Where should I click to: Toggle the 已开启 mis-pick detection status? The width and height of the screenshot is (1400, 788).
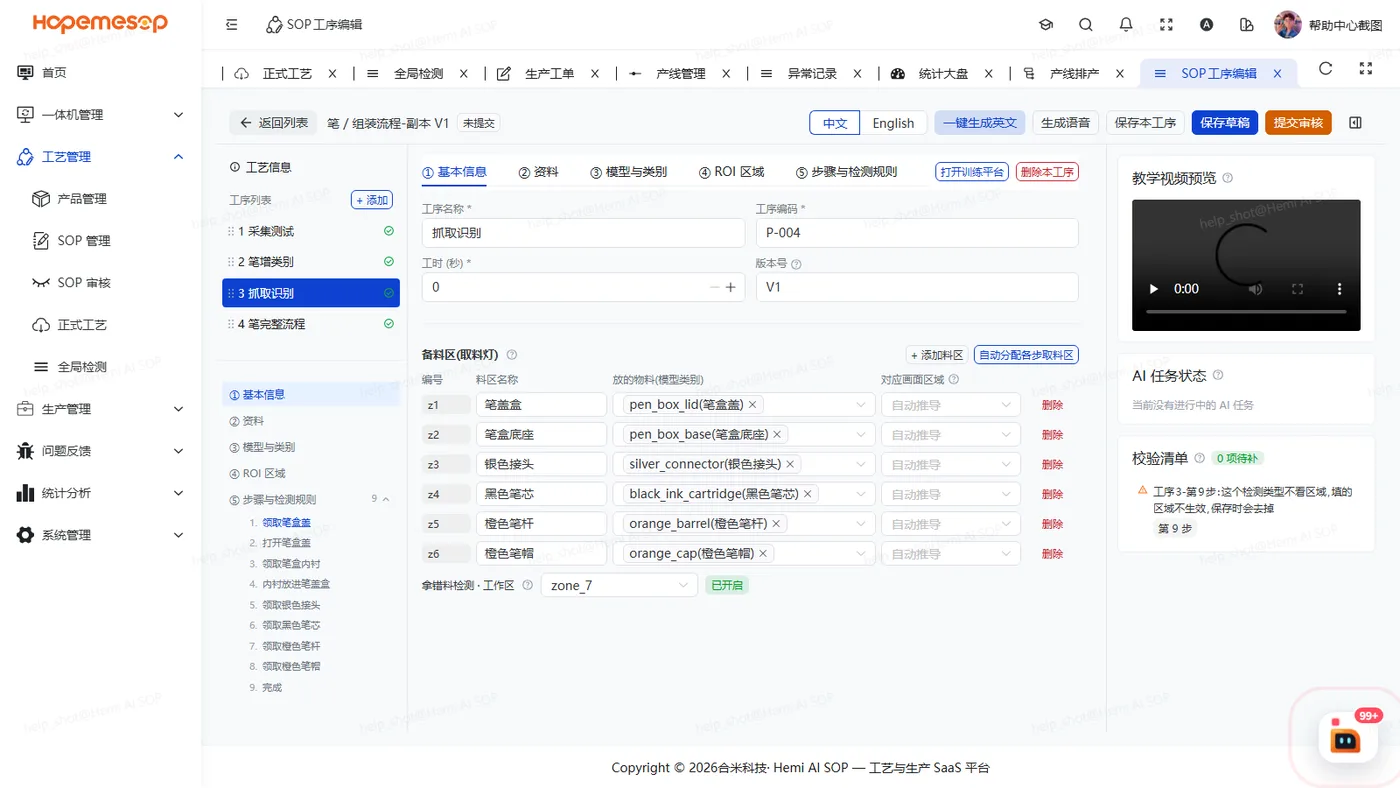pos(726,585)
